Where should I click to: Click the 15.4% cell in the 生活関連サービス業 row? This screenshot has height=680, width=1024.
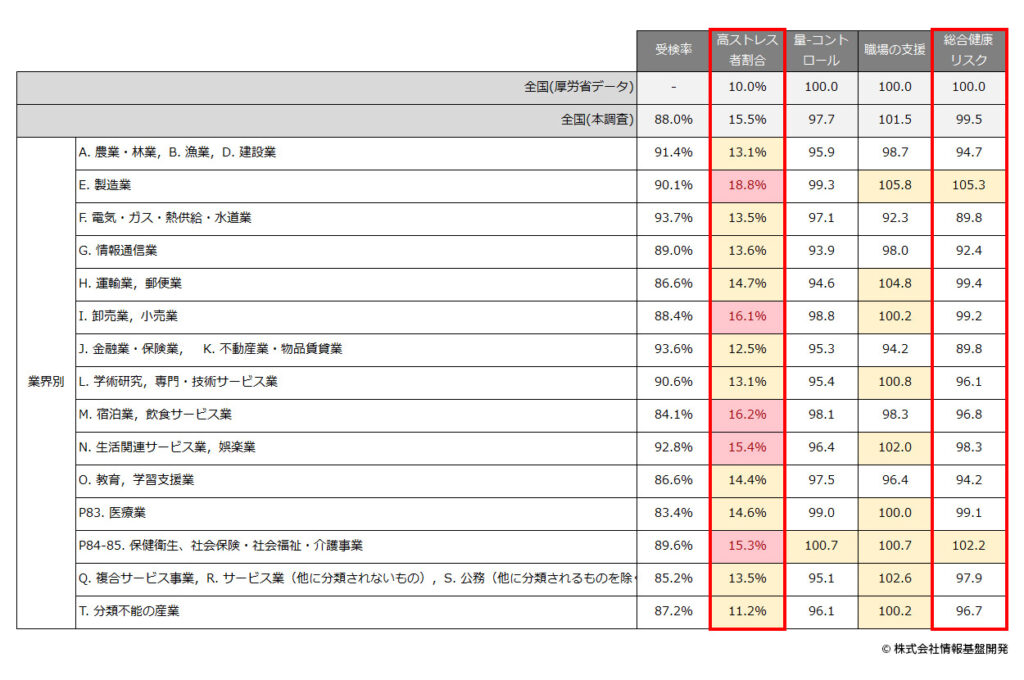point(747,447)
